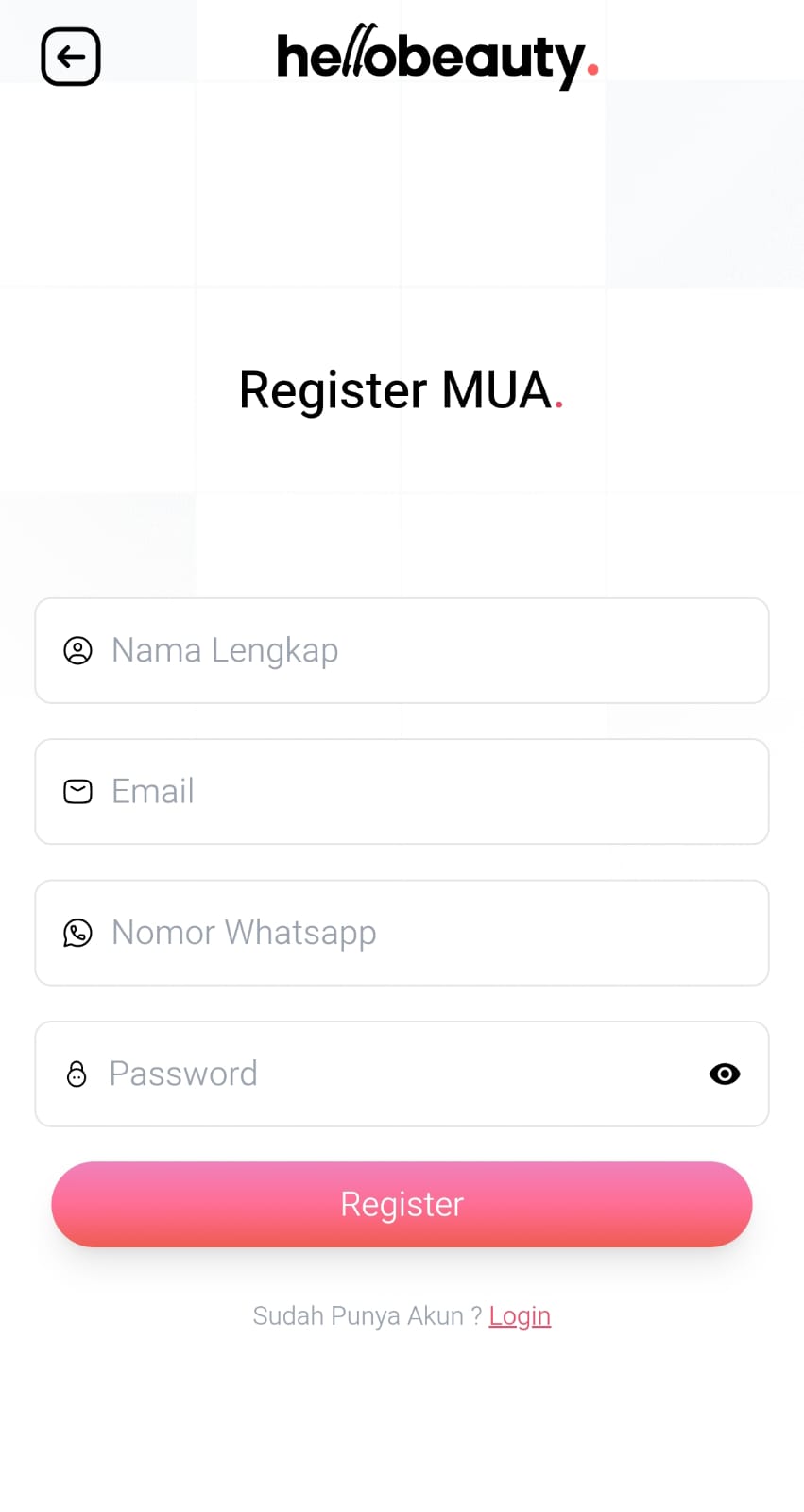804x1512 pixels.
Task: Click the 'Sudah Punya Akun ?' text
Action: (x=367, y=1315)
